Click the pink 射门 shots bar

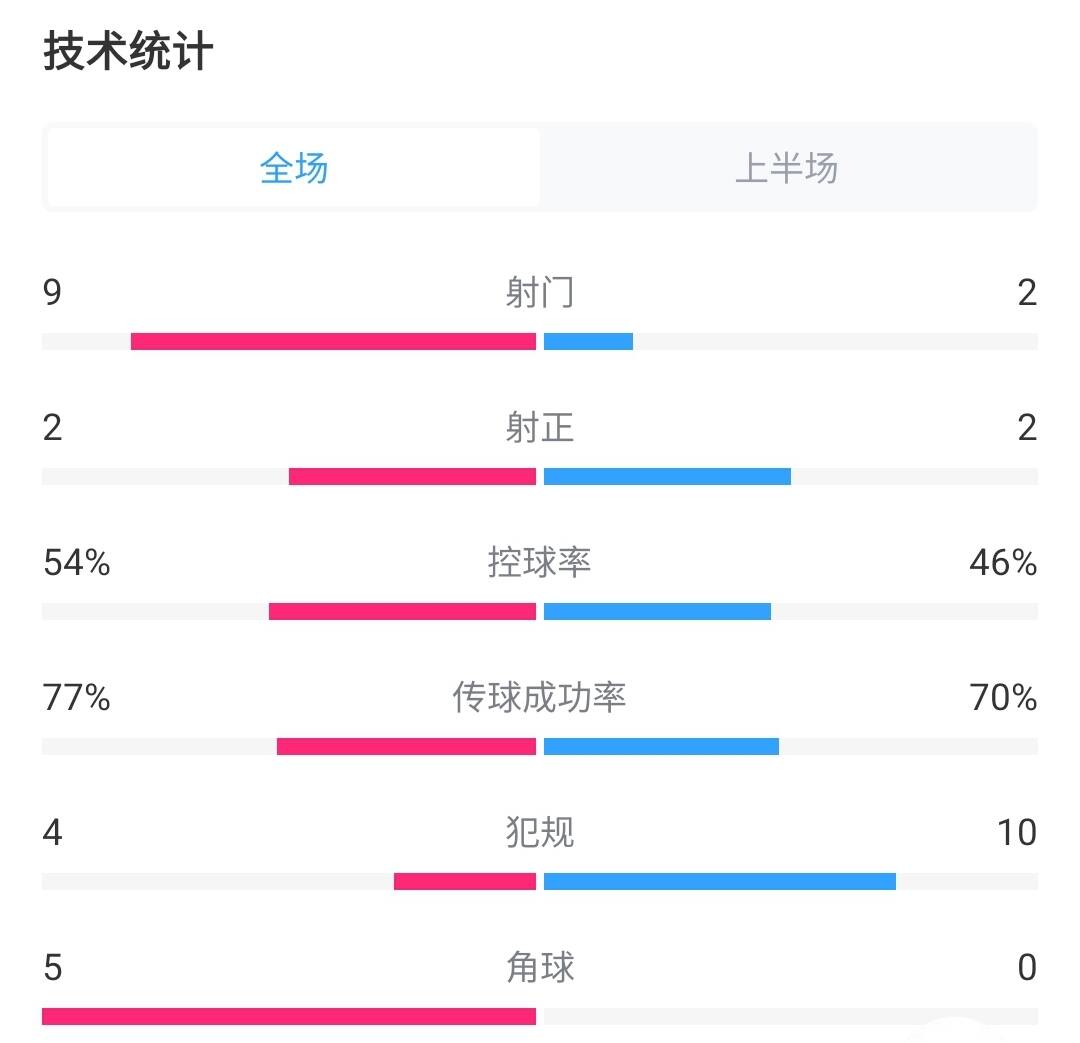point(333,341)
